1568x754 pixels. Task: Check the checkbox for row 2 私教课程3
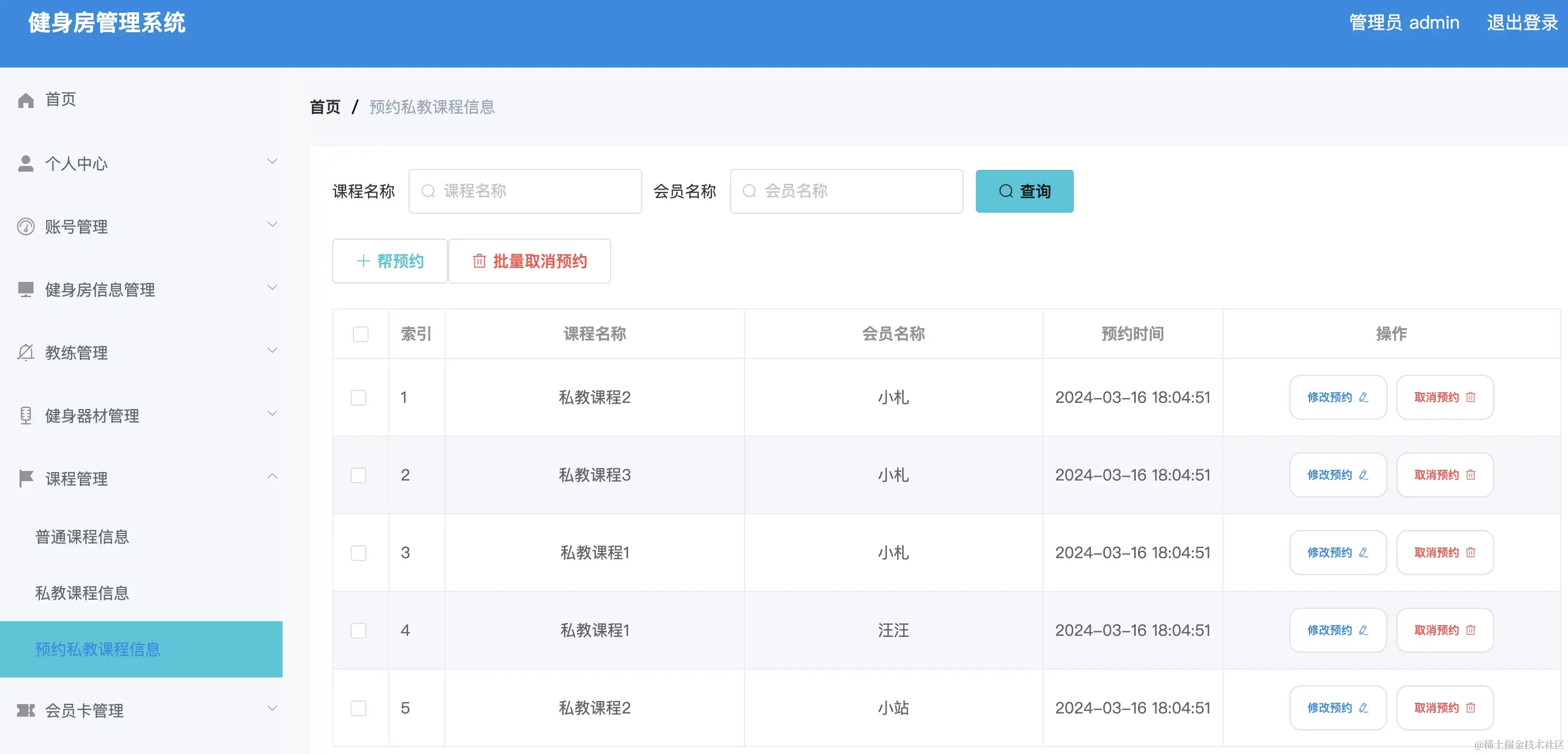359,475
